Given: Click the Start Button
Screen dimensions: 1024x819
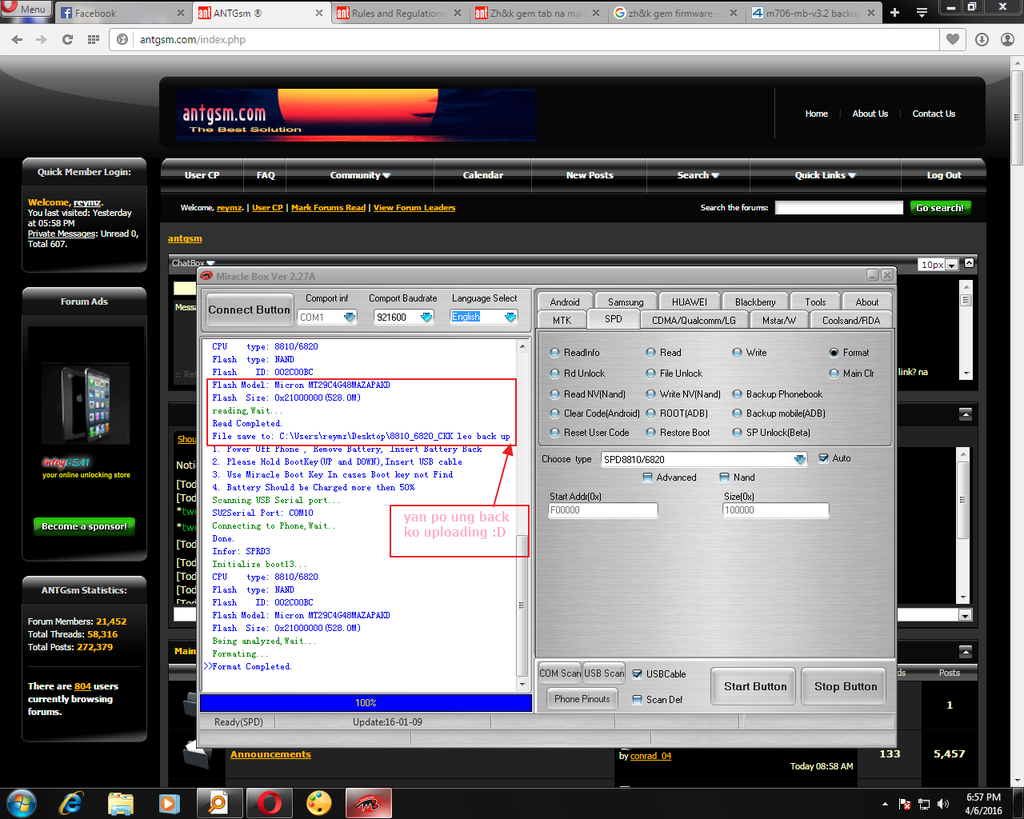Looking at the screenshot, I should (x=755, y=686).
